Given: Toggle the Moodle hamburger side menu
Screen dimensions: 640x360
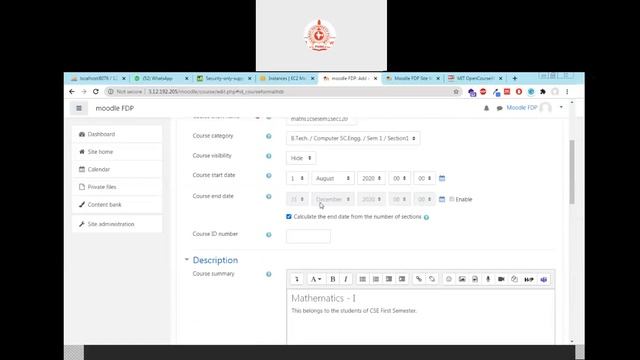Looking at the screenshot, I should (x=79, y=108).
